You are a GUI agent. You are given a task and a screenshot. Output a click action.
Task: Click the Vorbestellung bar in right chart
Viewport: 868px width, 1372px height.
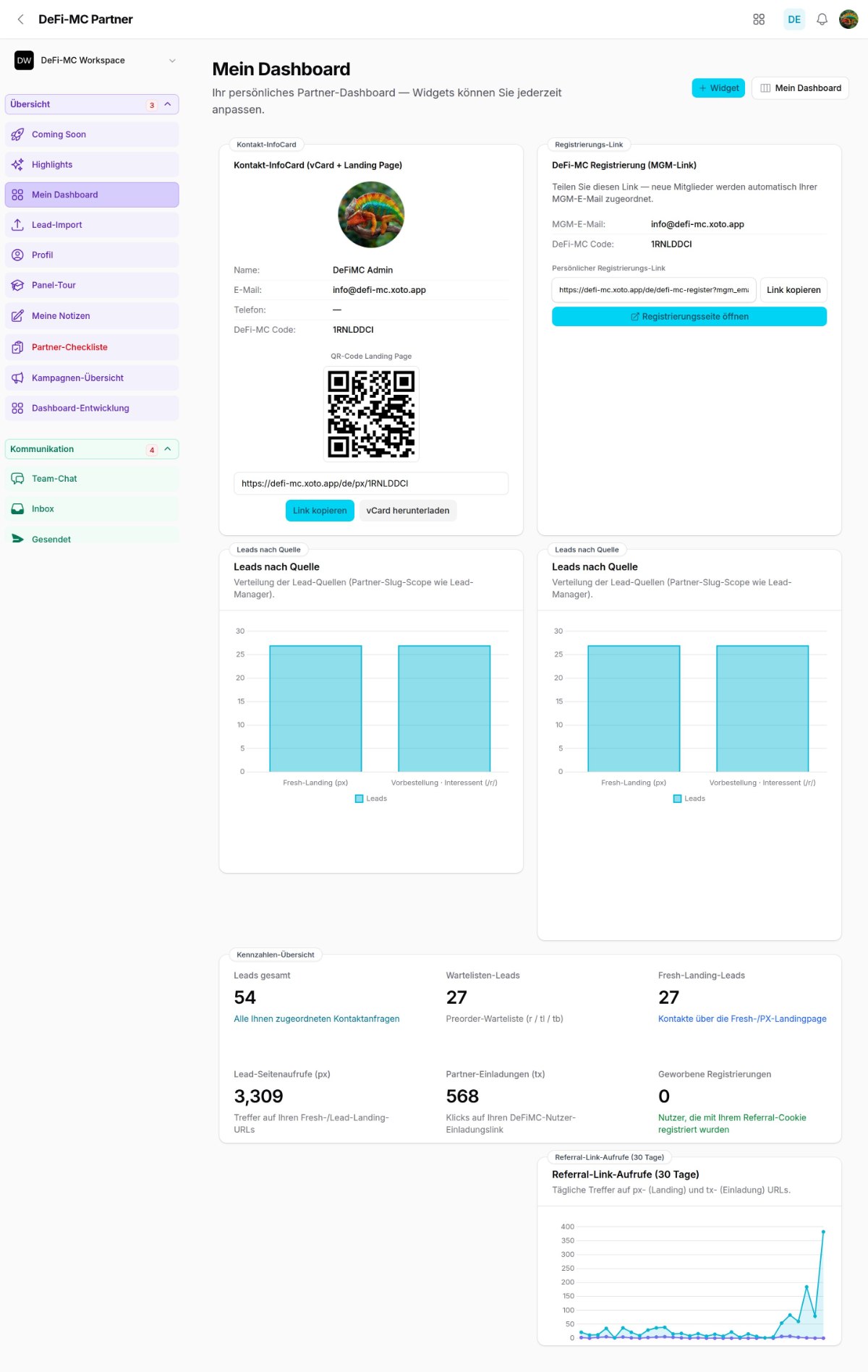click(x=762, y=709)
